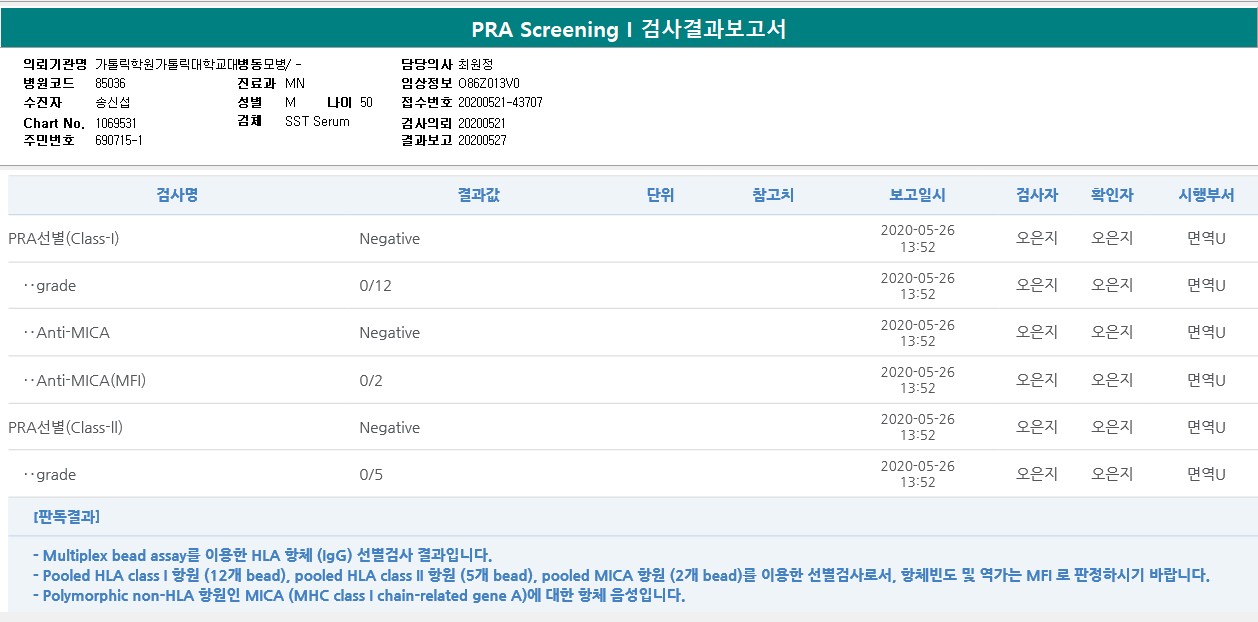Select the PRA선별(Class-I) test row
This screenshot has height=622, width=1258.
pyautogui.click(x=64, y=239)
